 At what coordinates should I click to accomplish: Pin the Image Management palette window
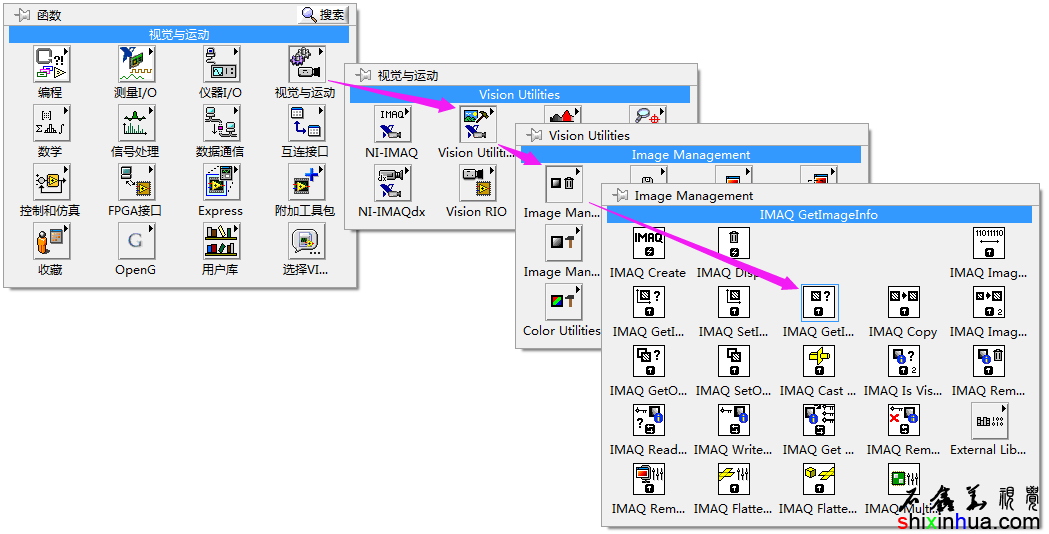pyautogui.click(x=620, y=195)
